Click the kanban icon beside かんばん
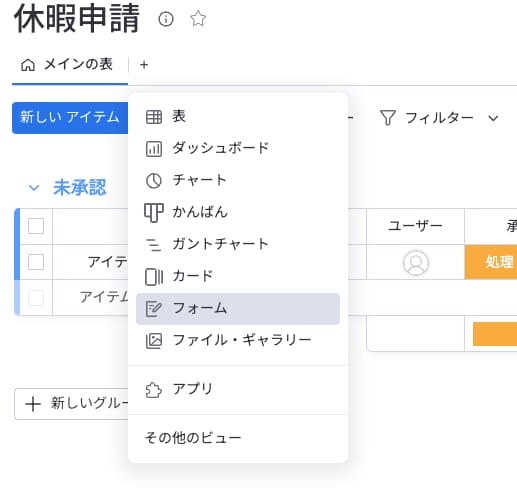Image resolution: width=517 pixels, height=495 pixels. click(x=154, y=213)
